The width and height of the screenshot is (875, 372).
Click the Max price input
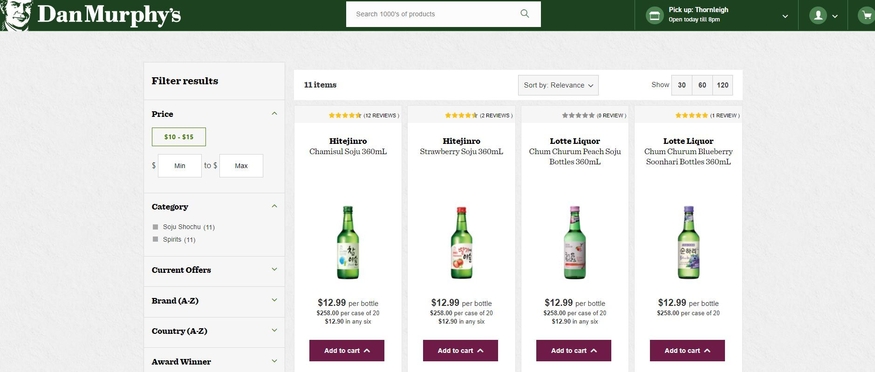coord(241,166)
